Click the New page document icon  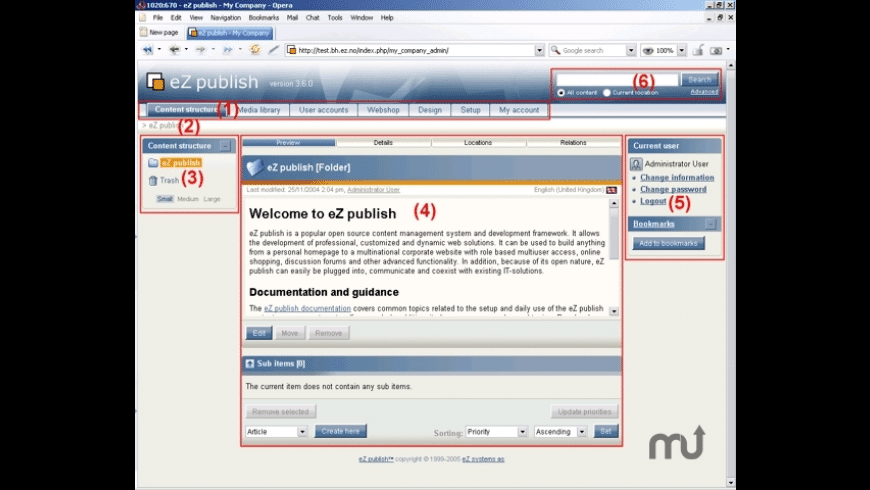coord(143,32)
